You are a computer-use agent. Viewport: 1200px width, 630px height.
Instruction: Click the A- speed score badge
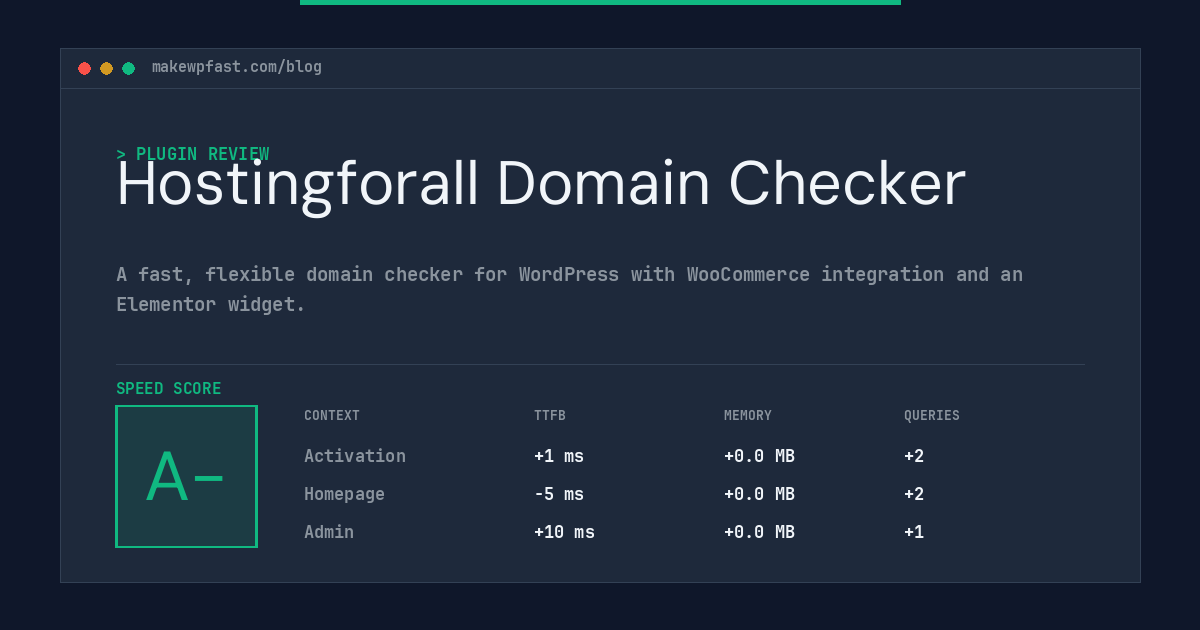187,477
